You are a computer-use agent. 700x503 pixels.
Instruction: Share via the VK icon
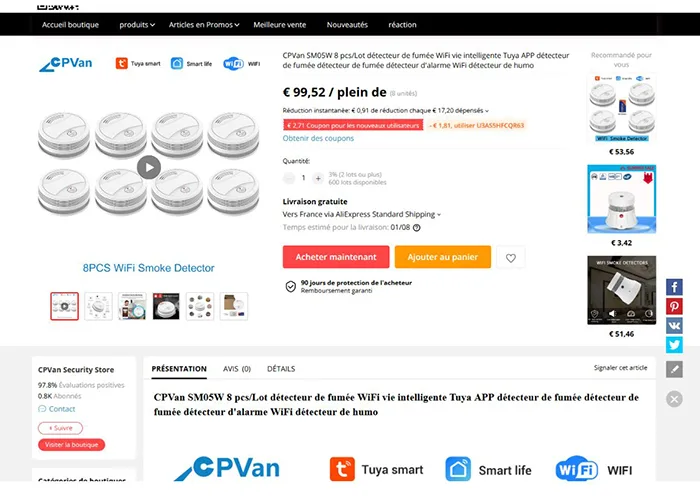[x=674, y=326]
